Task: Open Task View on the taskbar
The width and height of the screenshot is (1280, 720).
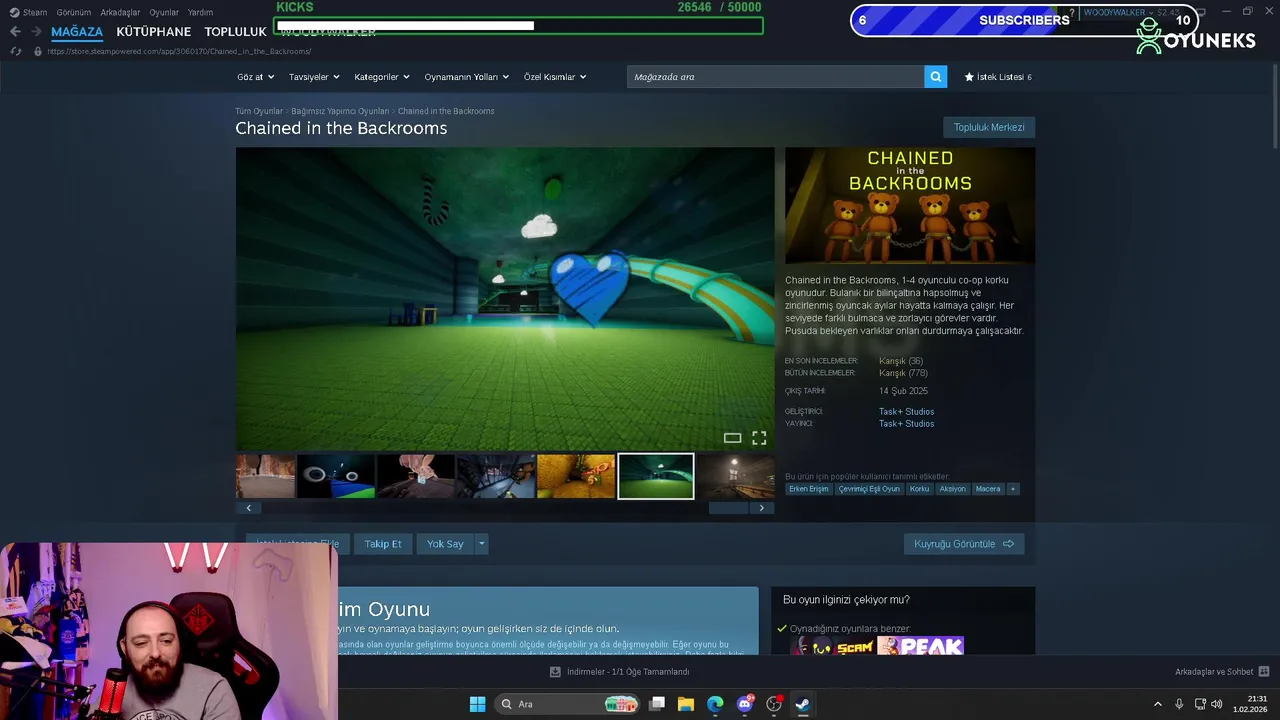Action: pos(657,704)
